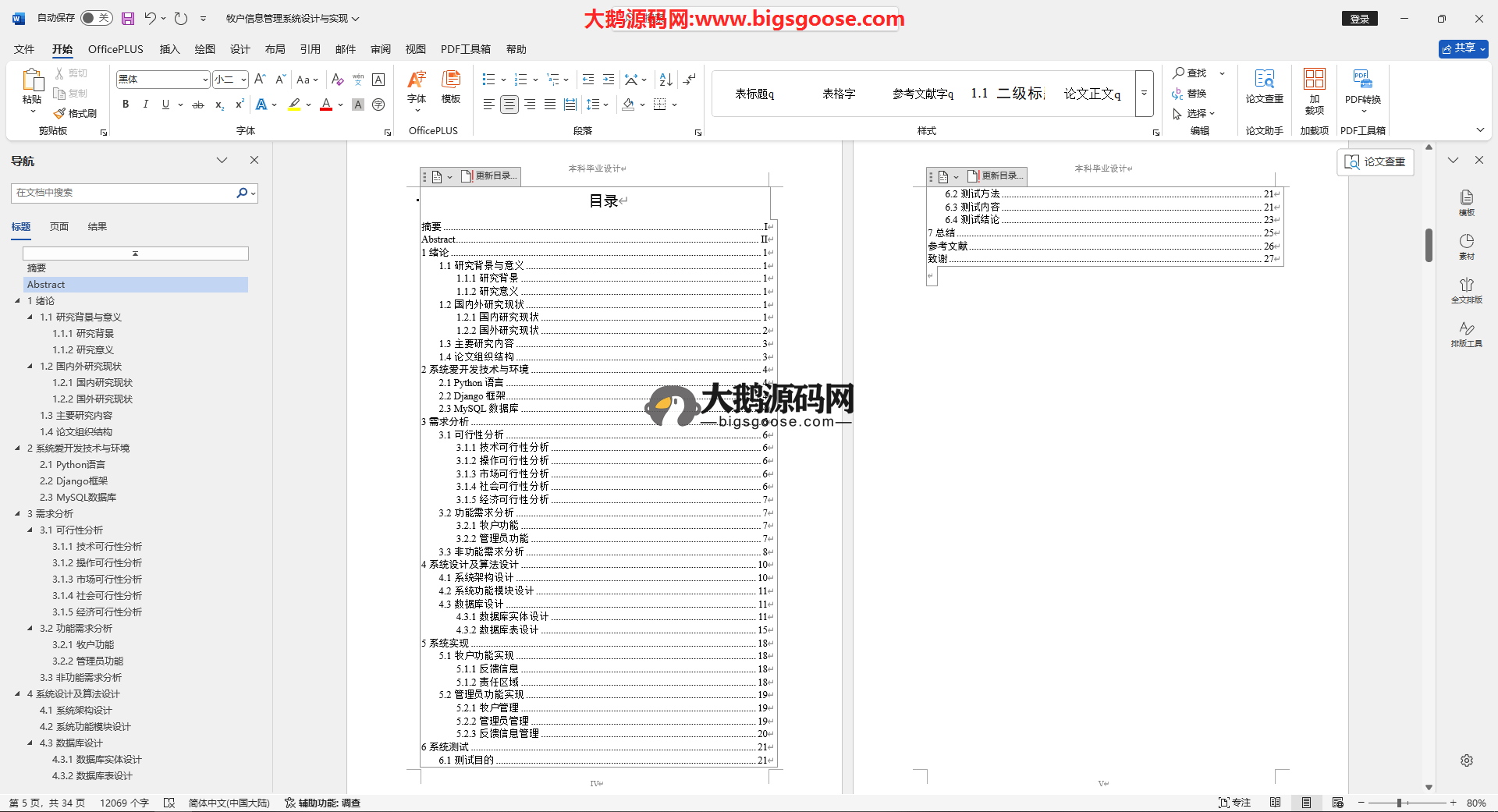Image resolution: width=1498 pixels, height=812 pixels.
Task: Click the Bold formatting icon
Action: tap(126, 105)
